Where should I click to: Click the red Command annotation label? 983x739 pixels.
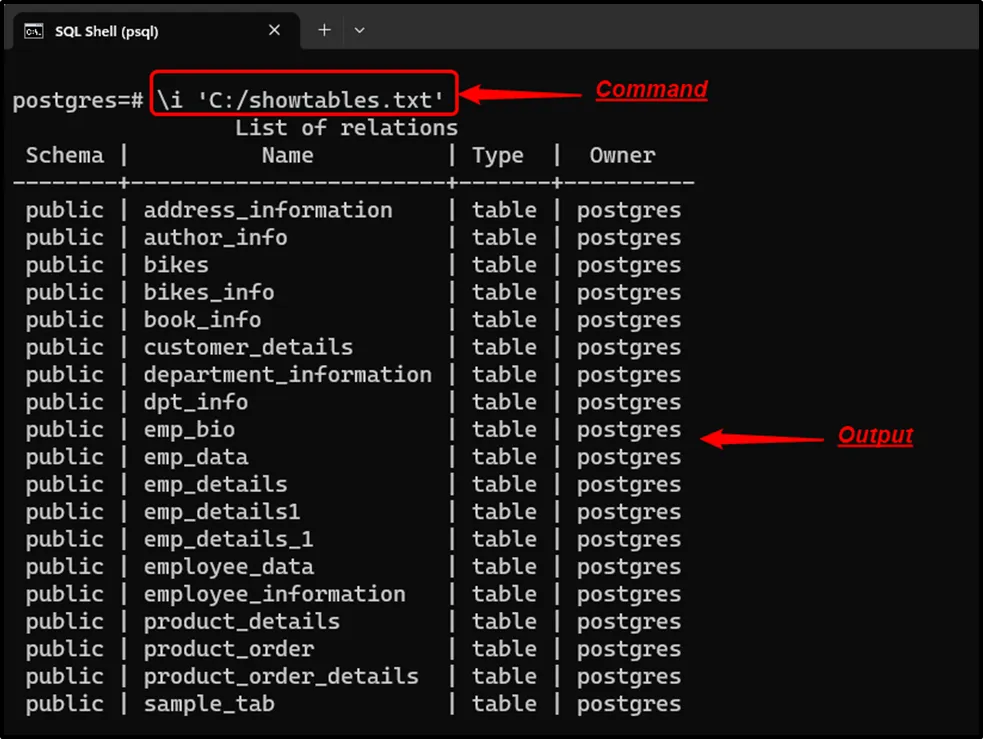pyautogui.click(x=651, y=89)
